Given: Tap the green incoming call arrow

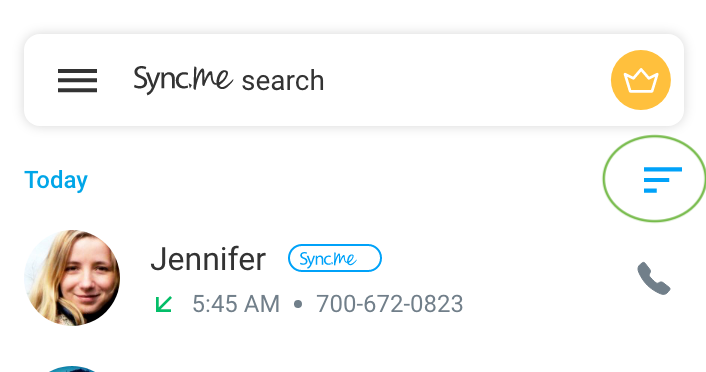Looking at the screenshot, I should tap(163, 304).
